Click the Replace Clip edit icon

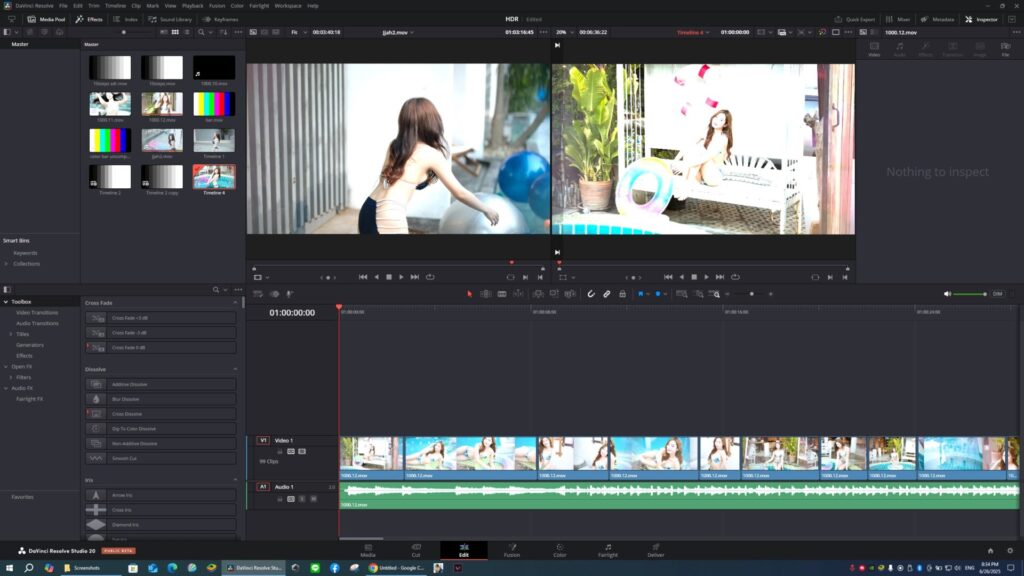(x=570, y=294)
